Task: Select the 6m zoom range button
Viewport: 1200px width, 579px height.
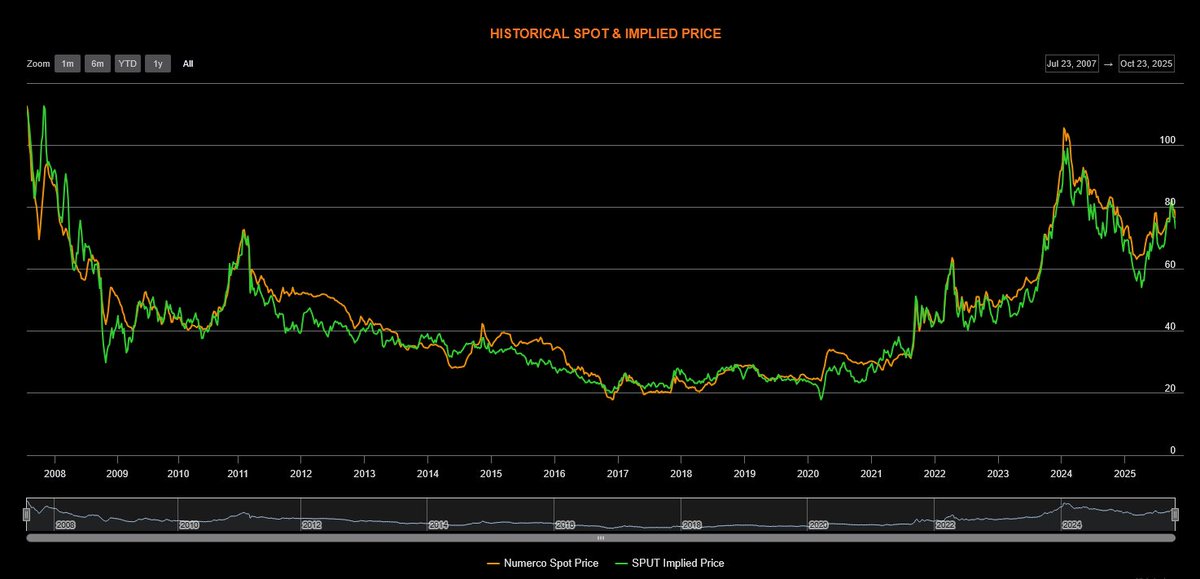Action: 97,64
